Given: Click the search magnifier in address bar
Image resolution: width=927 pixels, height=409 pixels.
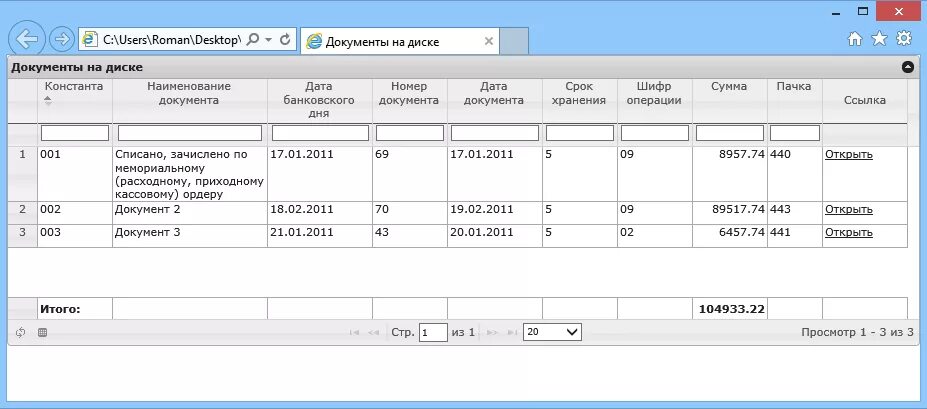Looking at the screenshot, I should [252, 40].
